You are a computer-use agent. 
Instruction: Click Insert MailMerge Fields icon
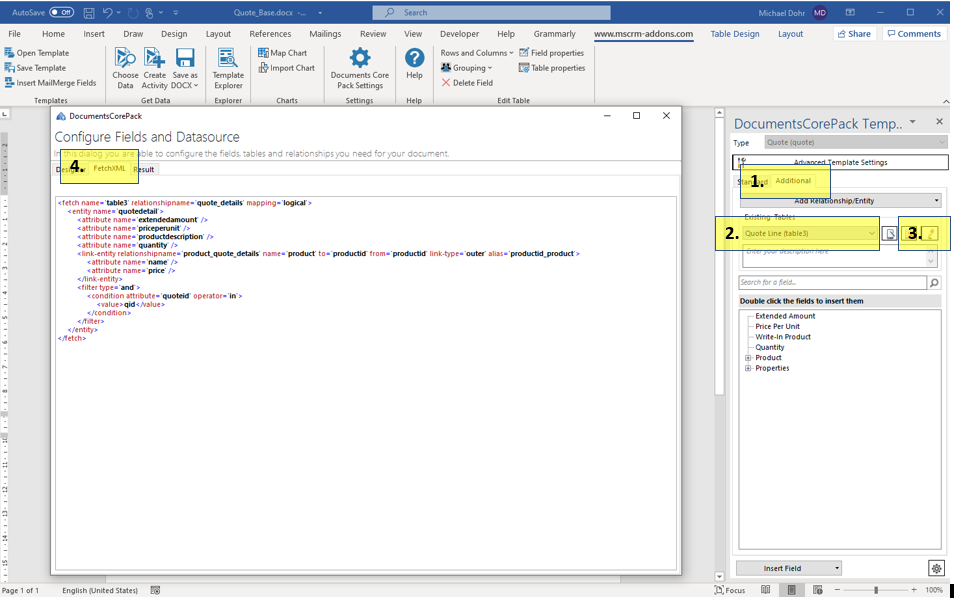click(9, 82)
